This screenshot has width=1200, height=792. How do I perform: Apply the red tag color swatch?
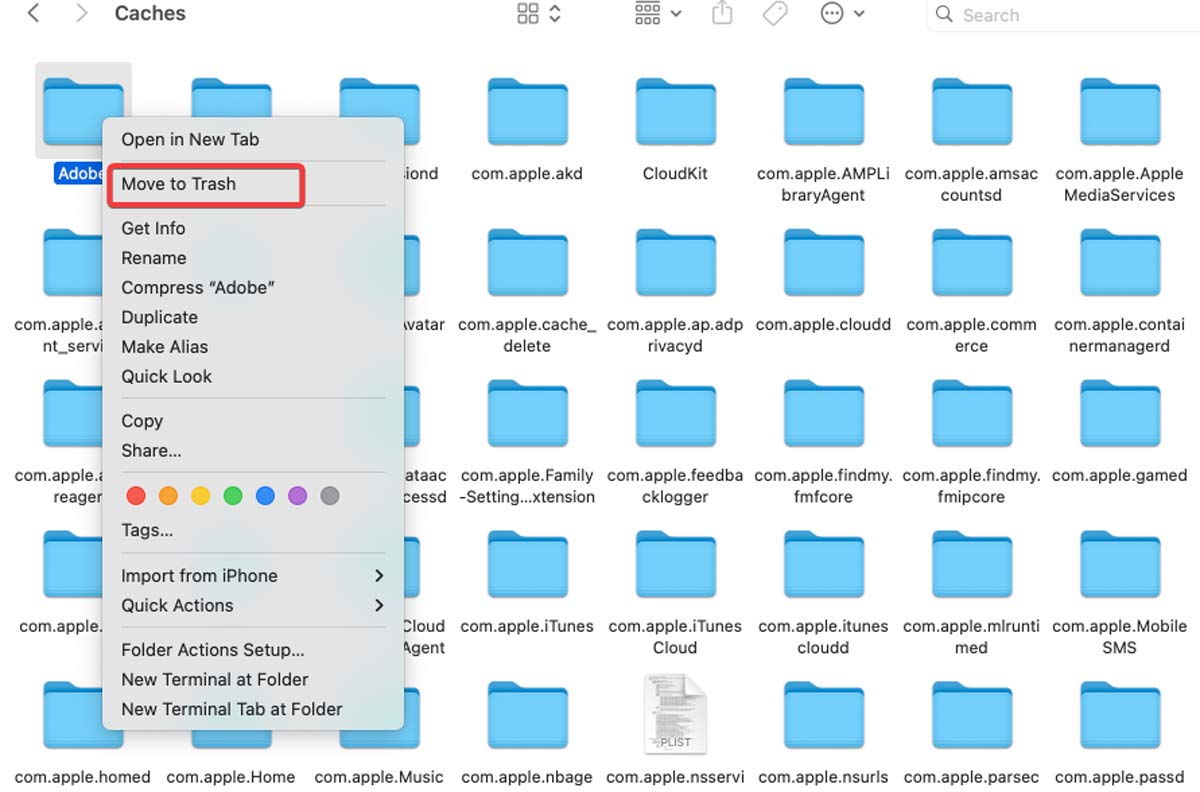click(x=136, y=494)
